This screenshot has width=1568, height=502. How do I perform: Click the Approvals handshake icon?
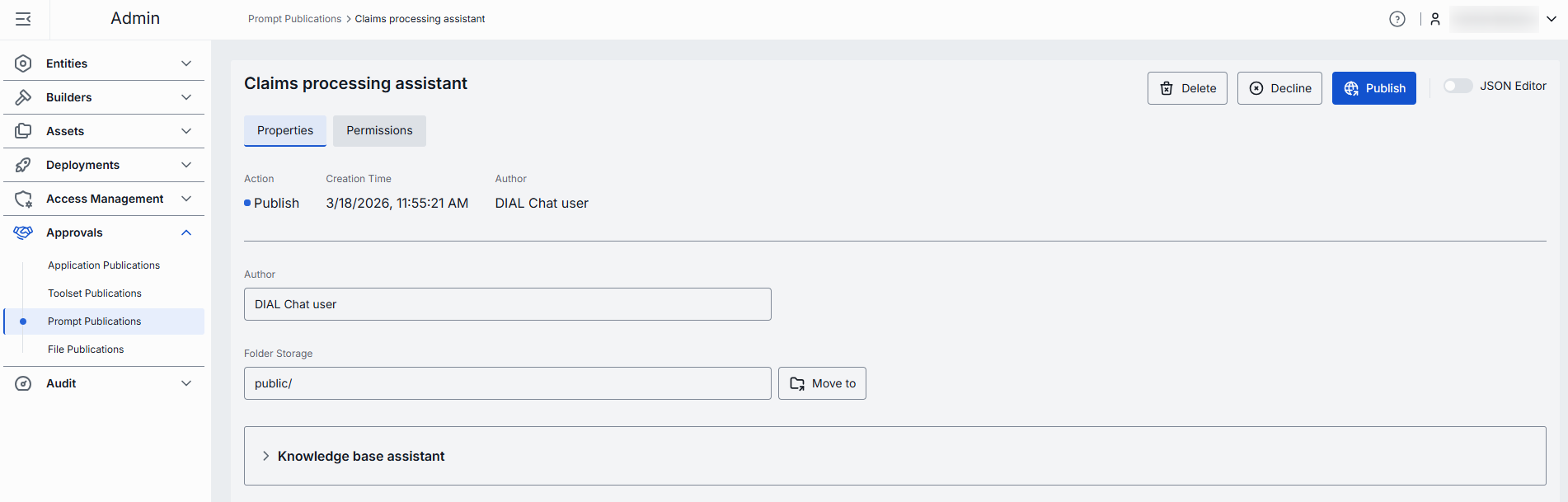point(23,232)
